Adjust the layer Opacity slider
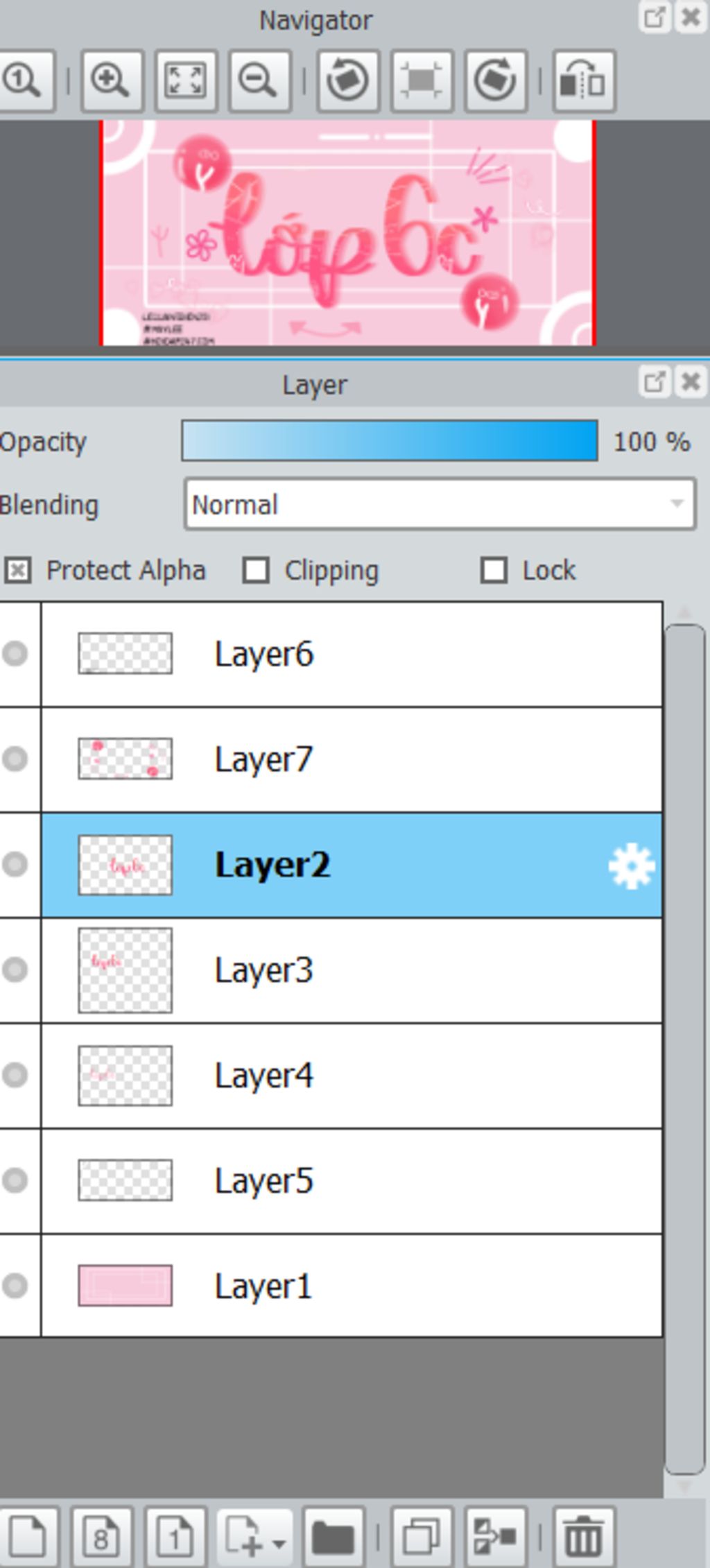Viewport: 710px width, 1568px height. click(390, 441)
